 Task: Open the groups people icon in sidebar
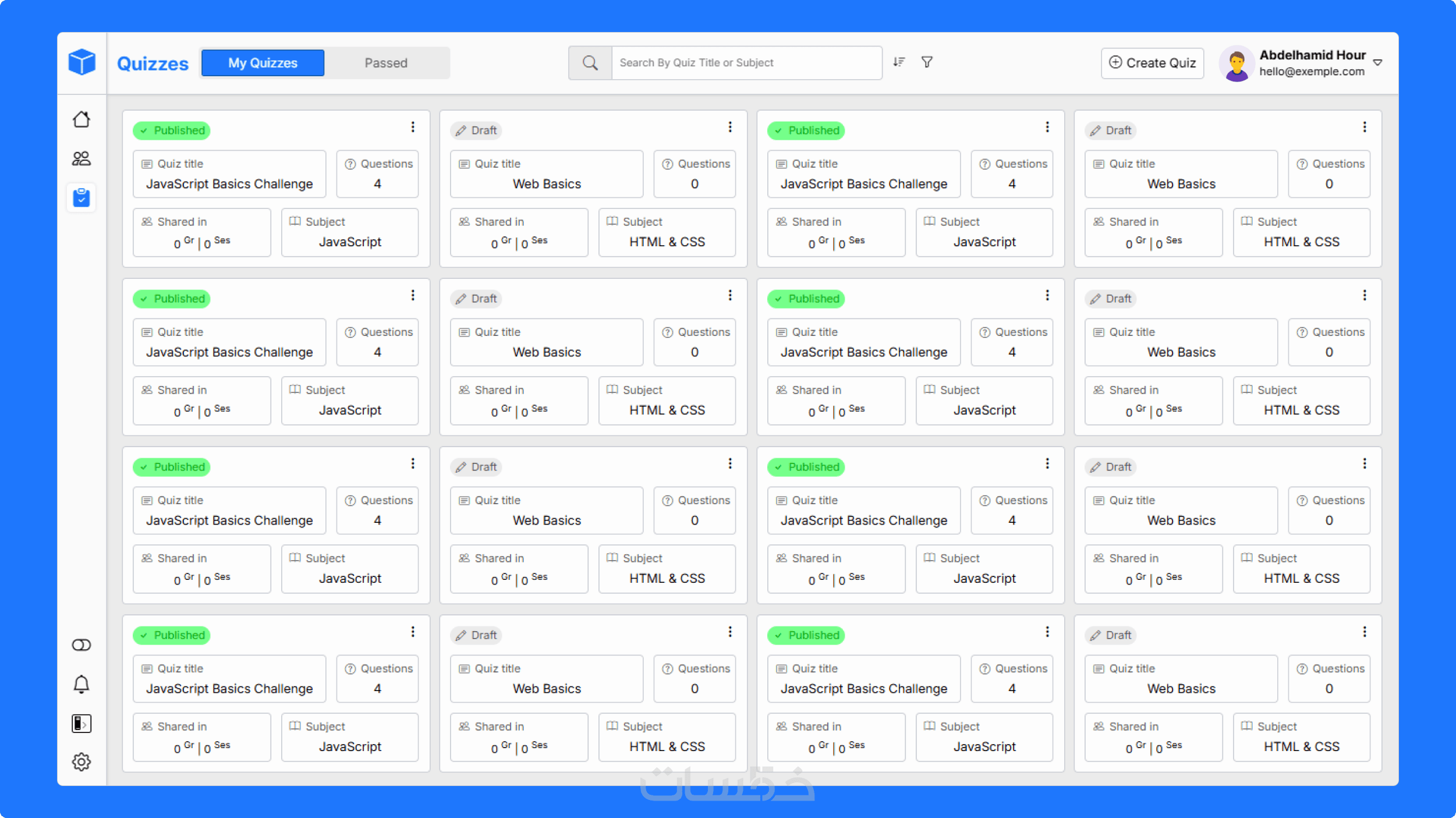coord(82,158)
